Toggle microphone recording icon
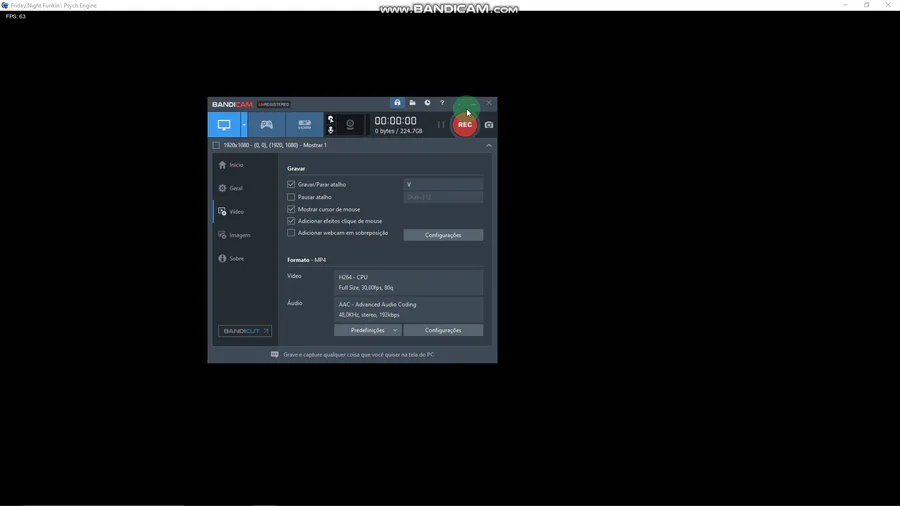 331,130
